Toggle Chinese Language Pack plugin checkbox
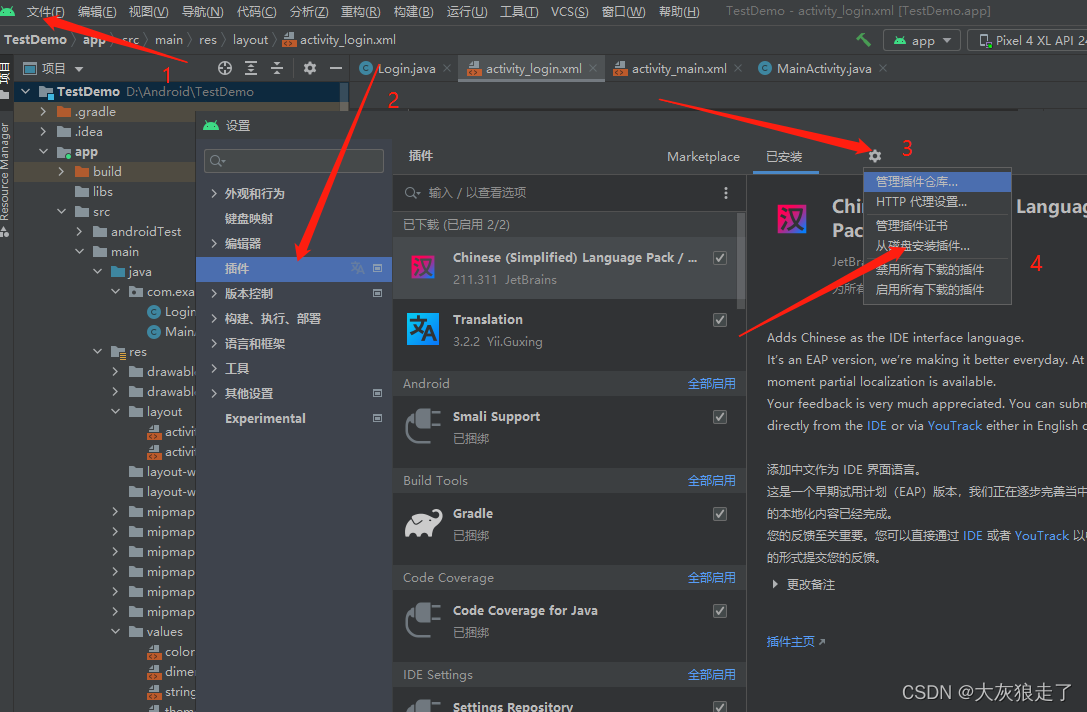This screenshot has height=712, width=1087. [720, 258]
